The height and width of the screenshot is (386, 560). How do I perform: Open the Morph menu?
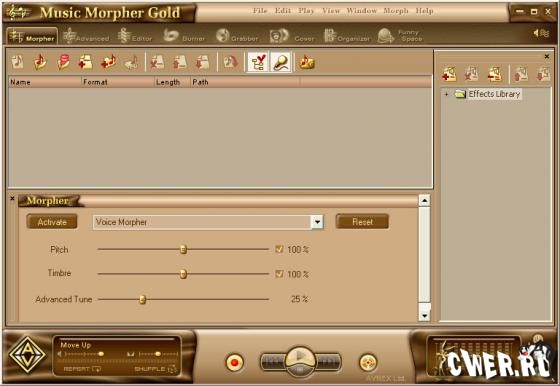[x=396, y=11]
